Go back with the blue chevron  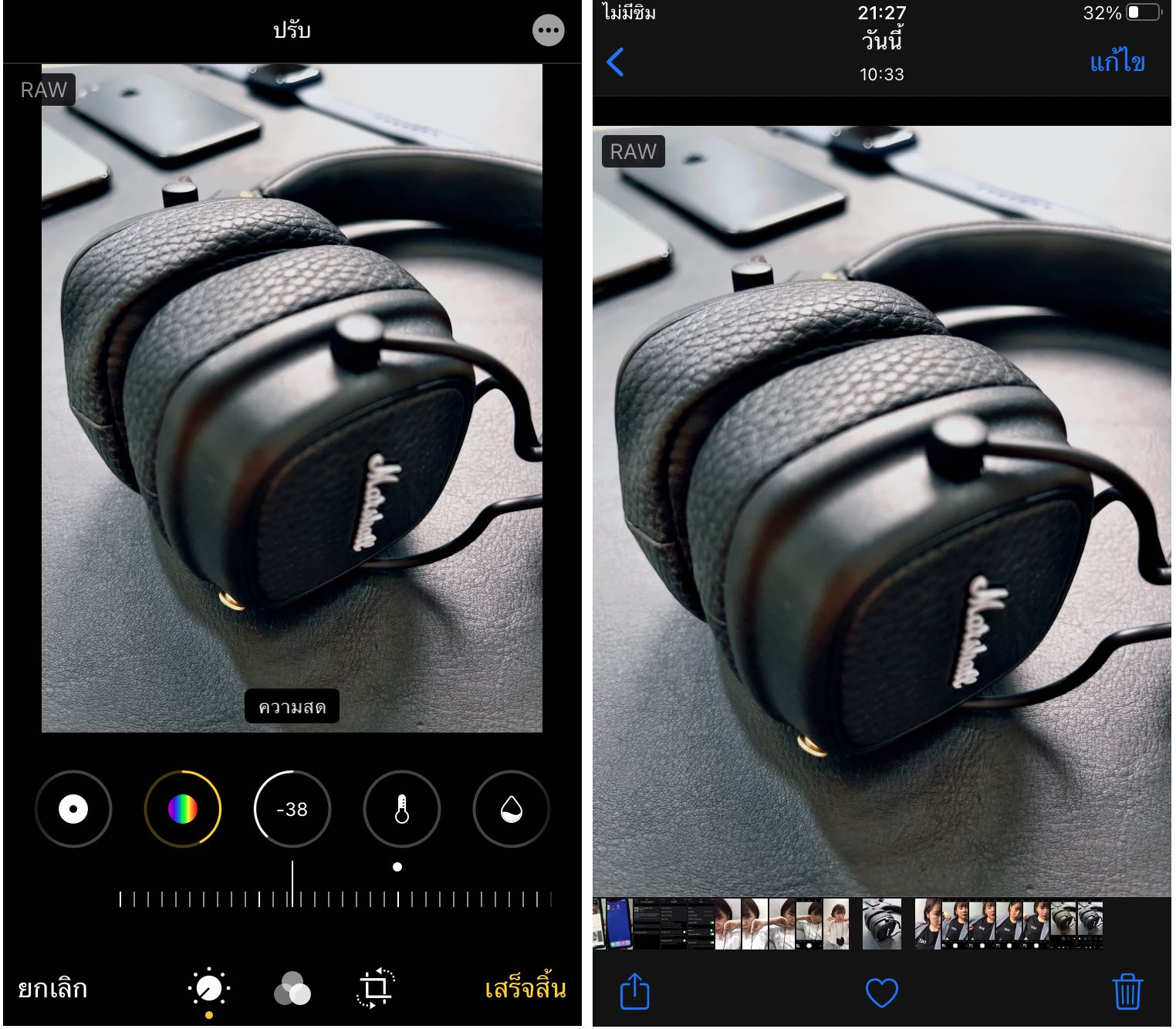pos(615,62)
